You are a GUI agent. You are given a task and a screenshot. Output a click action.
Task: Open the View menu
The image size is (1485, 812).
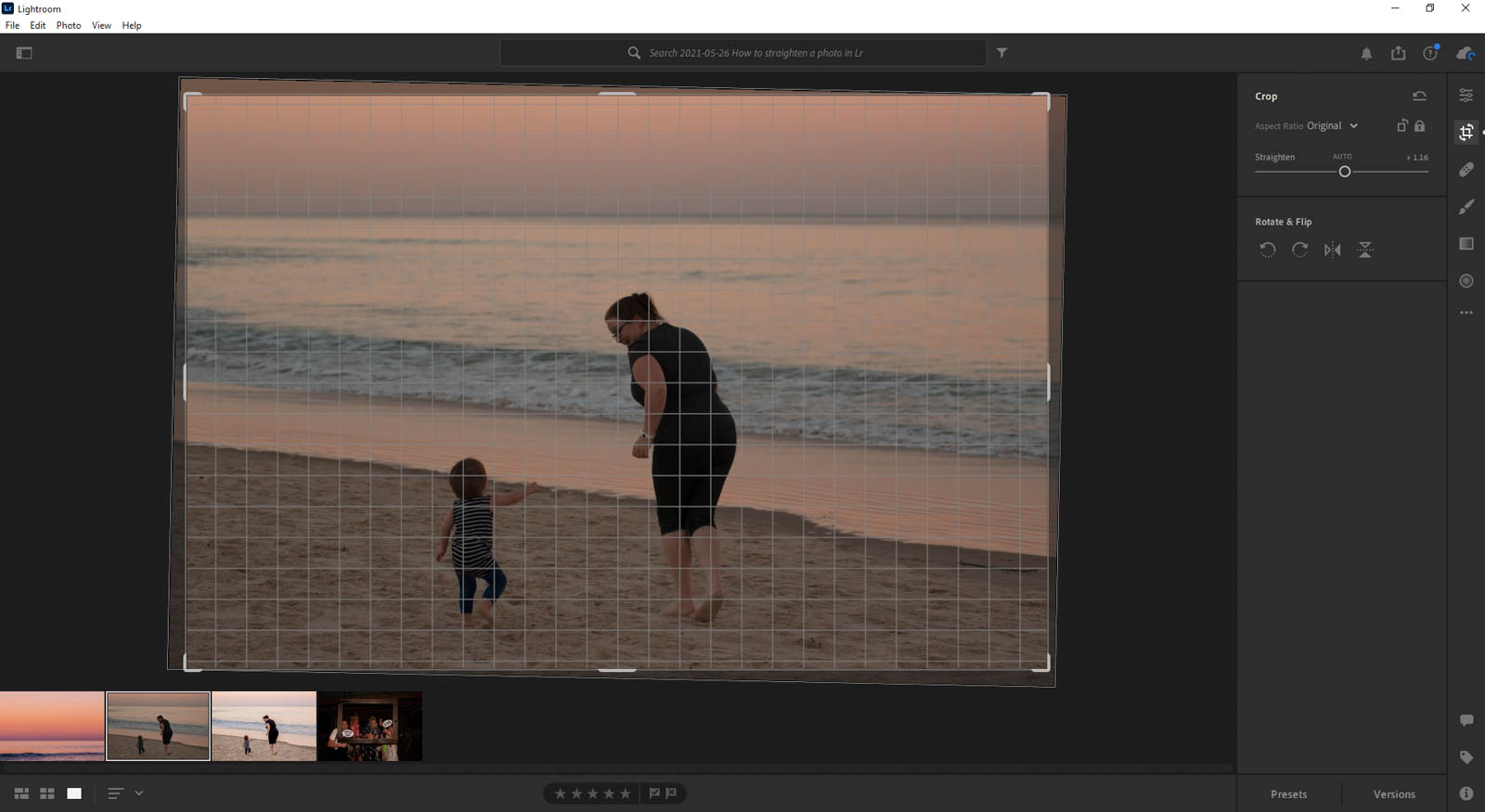[x=101, y=25]
